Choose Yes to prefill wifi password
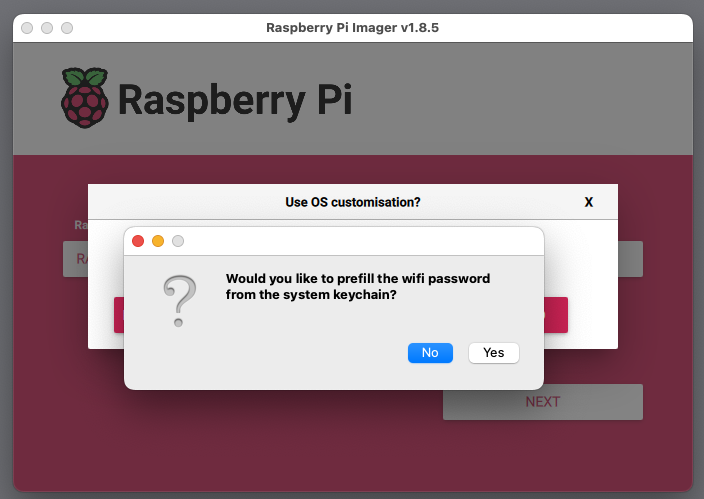 [x=493, y=353]
